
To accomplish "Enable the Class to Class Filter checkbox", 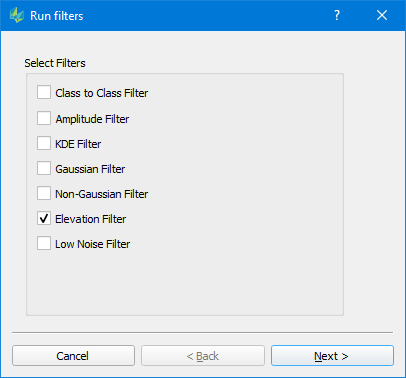I will click(x=44, y=92).
